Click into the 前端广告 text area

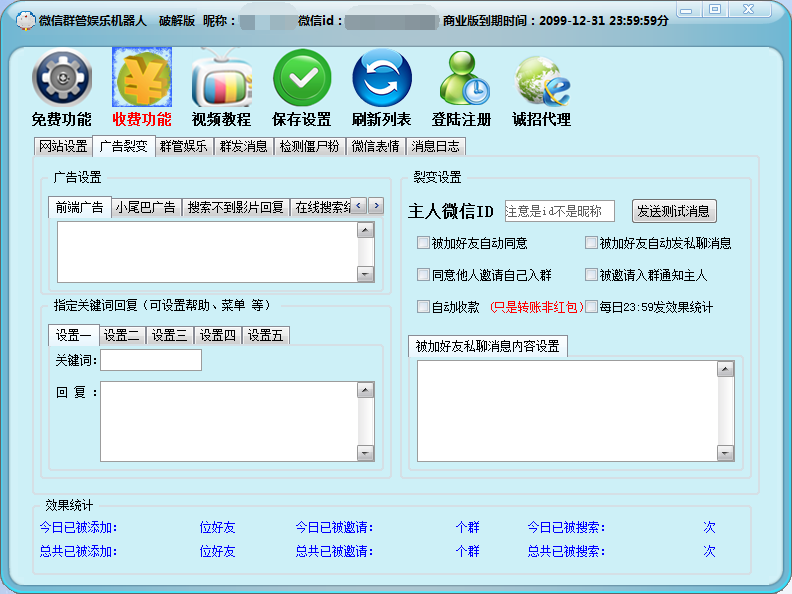(208, 252)
